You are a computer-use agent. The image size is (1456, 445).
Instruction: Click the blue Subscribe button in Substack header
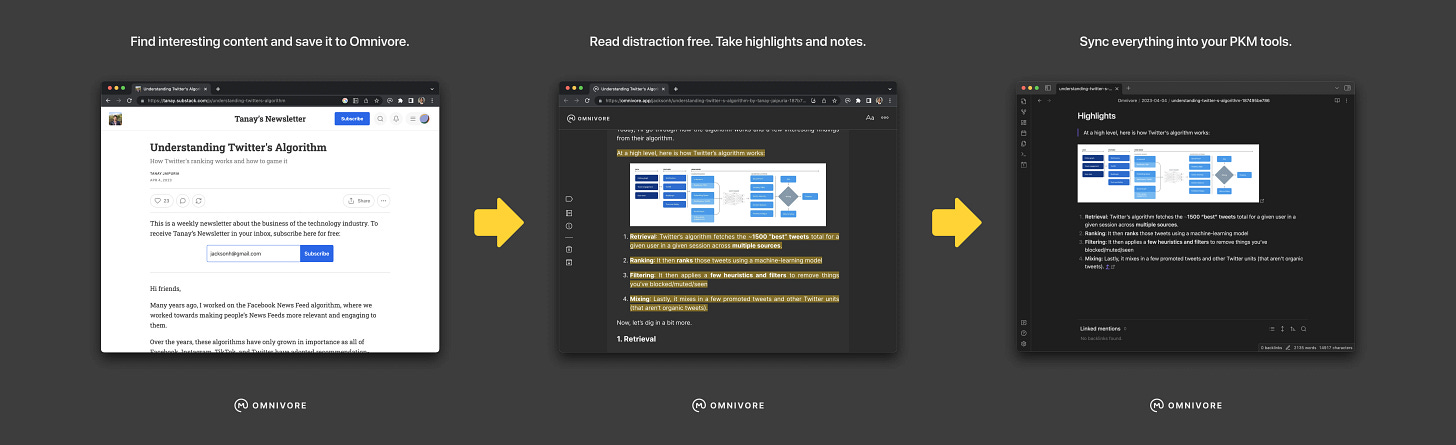(x=352, y=118)
